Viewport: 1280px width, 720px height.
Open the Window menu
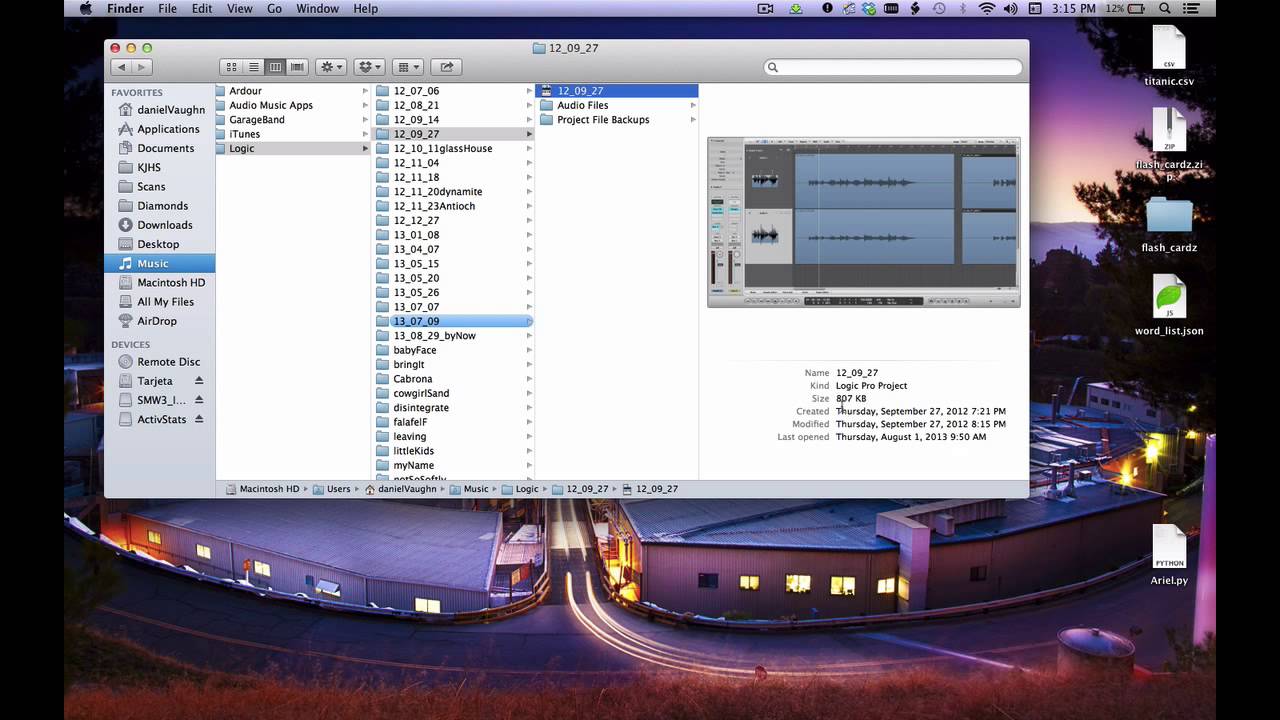tap(318, 9)
